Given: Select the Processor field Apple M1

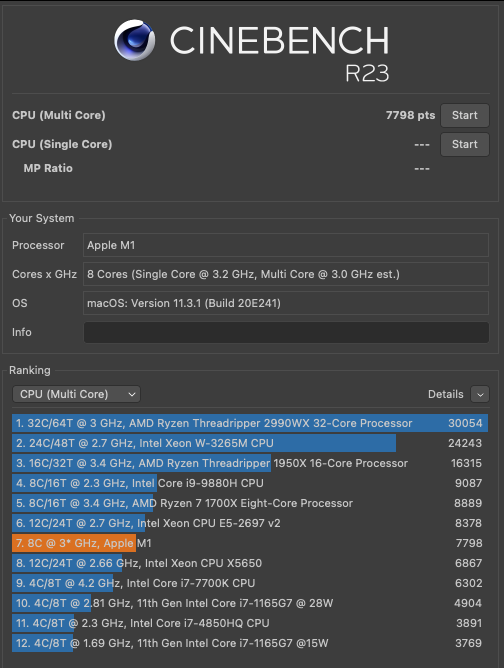Looking at the screenshot, I should [x=286, y=245].
